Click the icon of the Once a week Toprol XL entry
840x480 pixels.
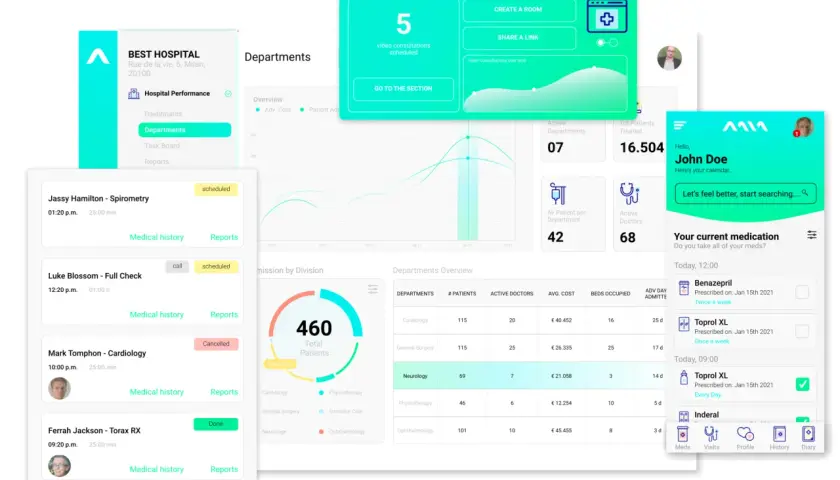684,324
